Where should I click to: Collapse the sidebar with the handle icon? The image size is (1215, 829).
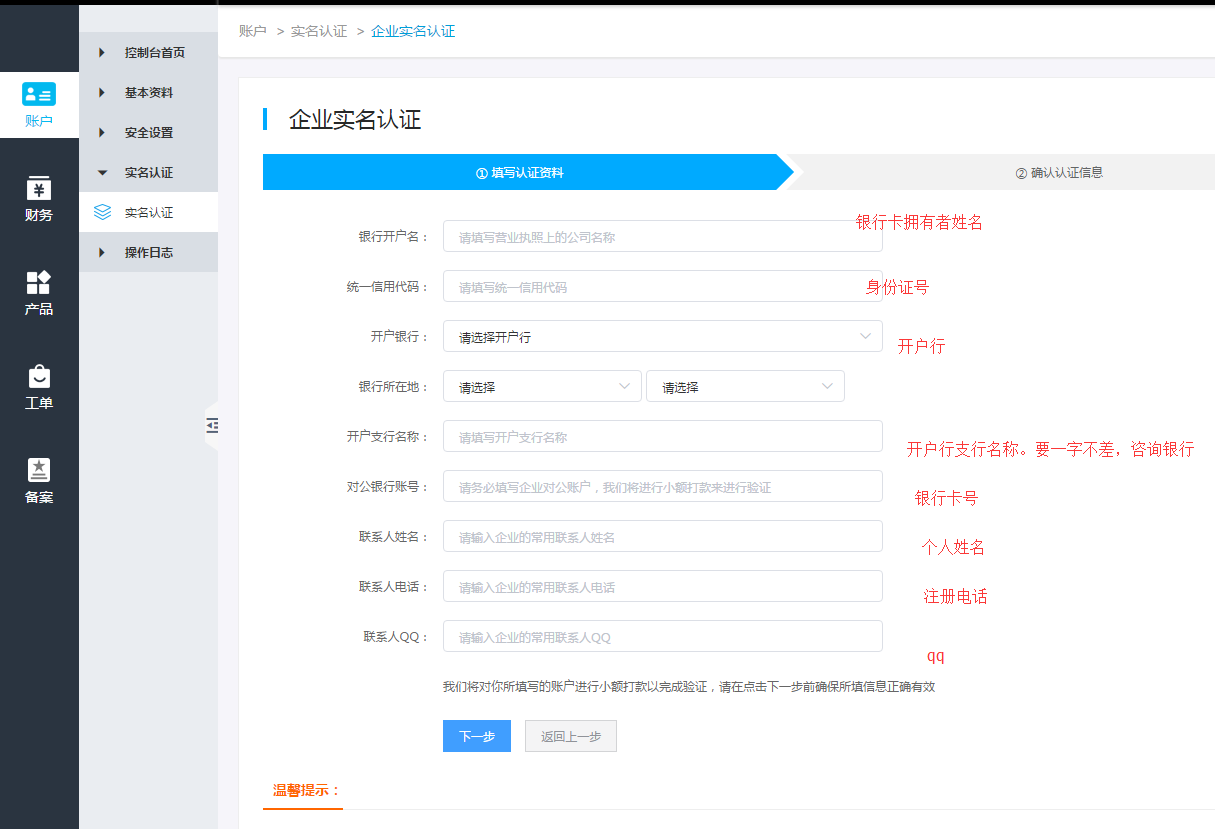211,425
